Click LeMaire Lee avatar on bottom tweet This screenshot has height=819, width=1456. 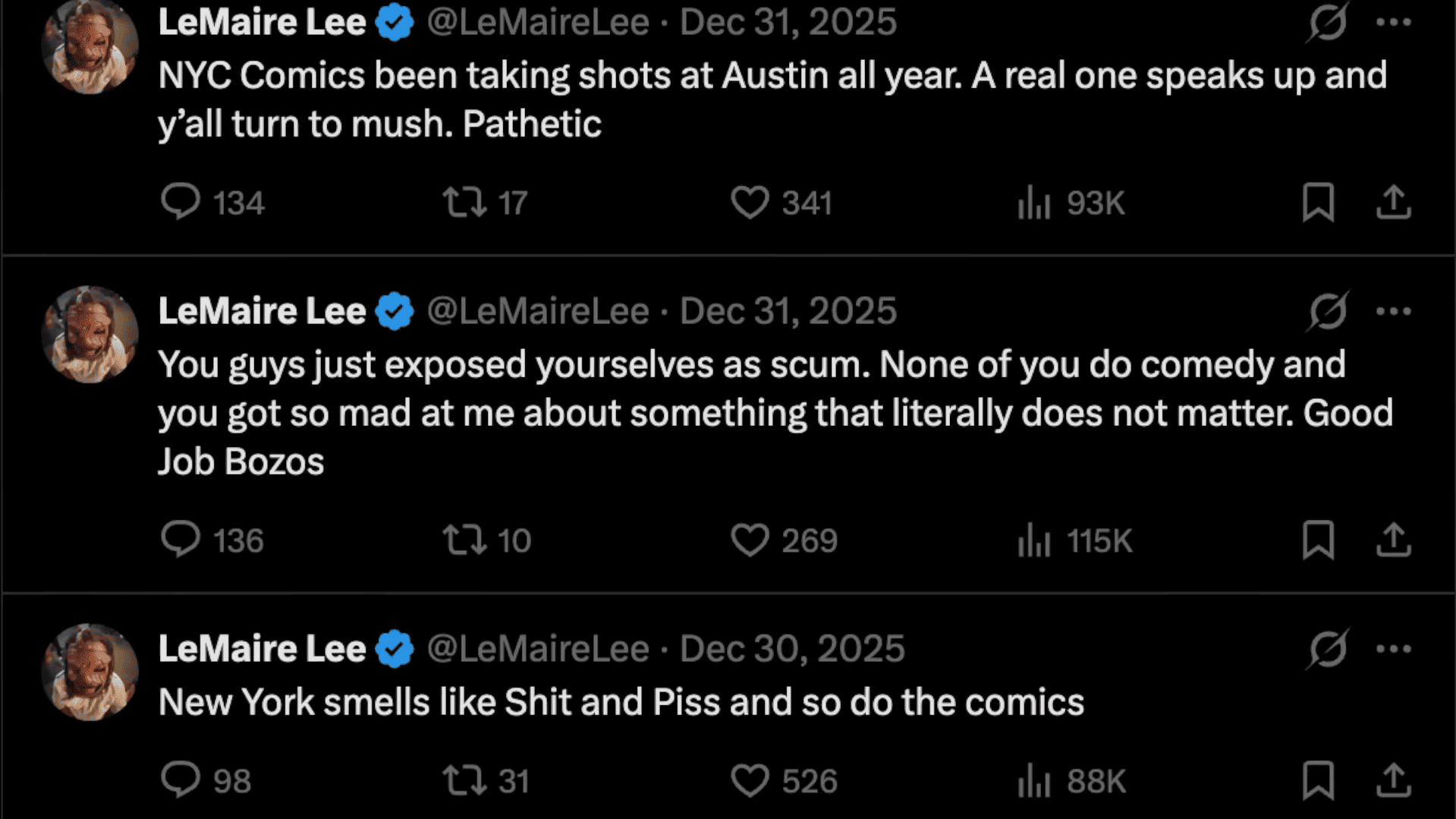90,673
